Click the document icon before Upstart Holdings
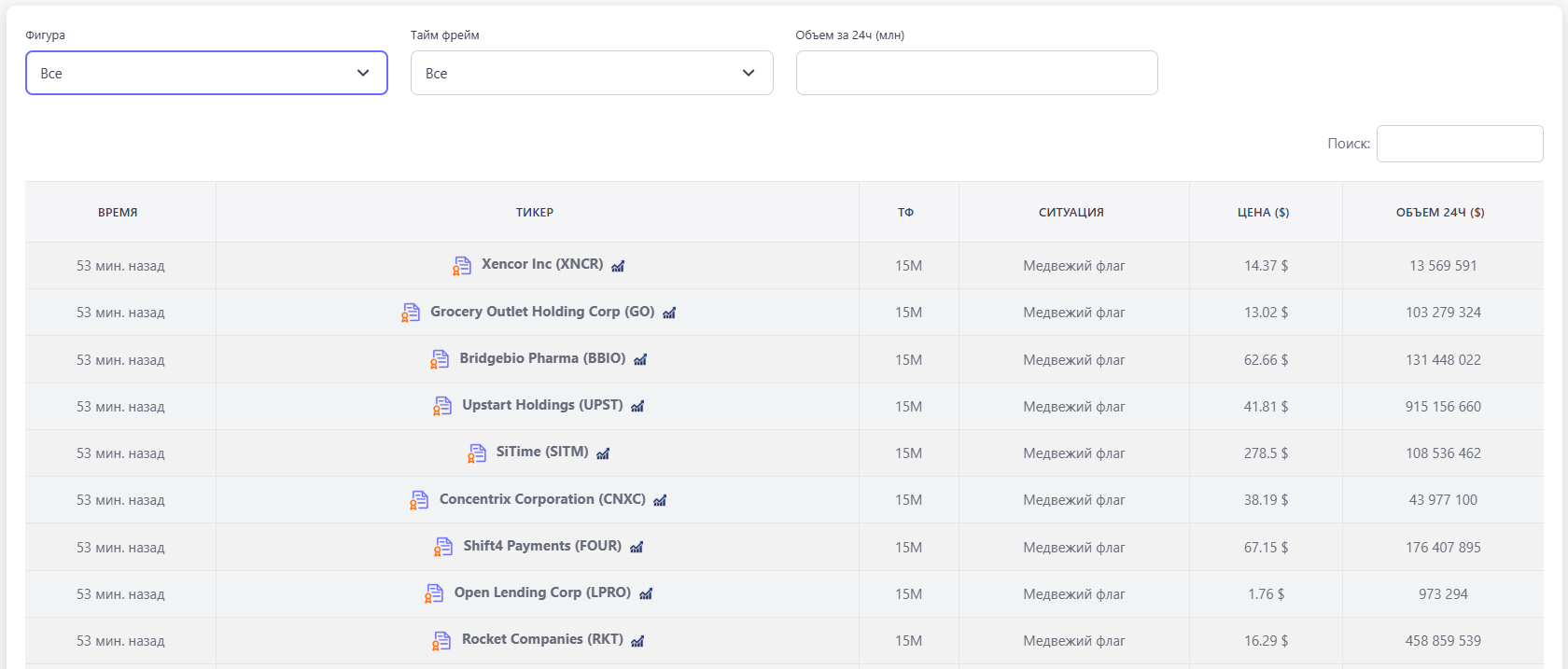The width and height of the screenshot is (1568, 669). 442,406
